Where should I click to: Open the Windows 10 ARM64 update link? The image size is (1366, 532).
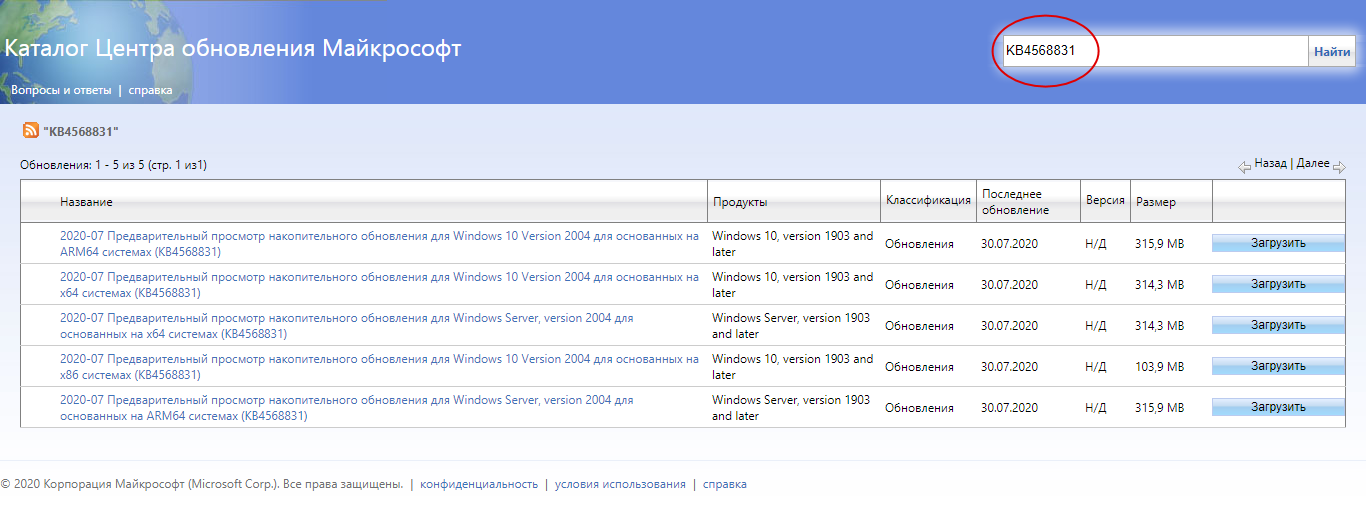(379, 244)
